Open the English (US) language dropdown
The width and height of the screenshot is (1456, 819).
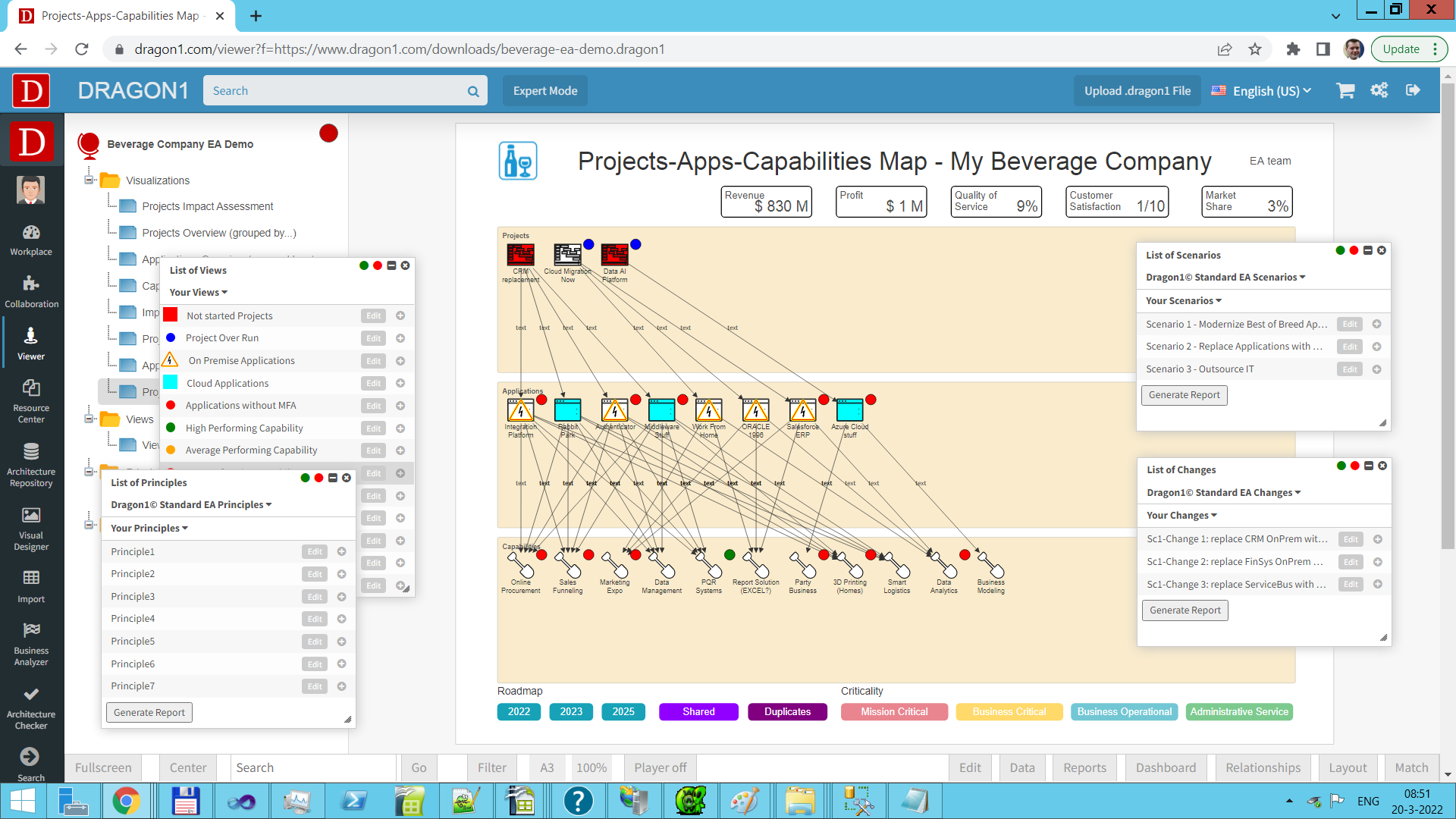point(1262,91)
